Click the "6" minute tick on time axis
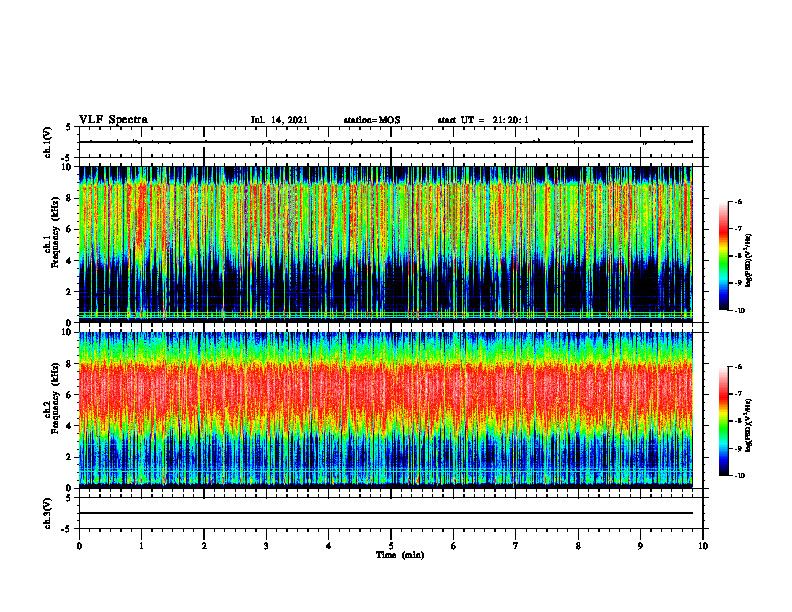 (x=454, y=546)
